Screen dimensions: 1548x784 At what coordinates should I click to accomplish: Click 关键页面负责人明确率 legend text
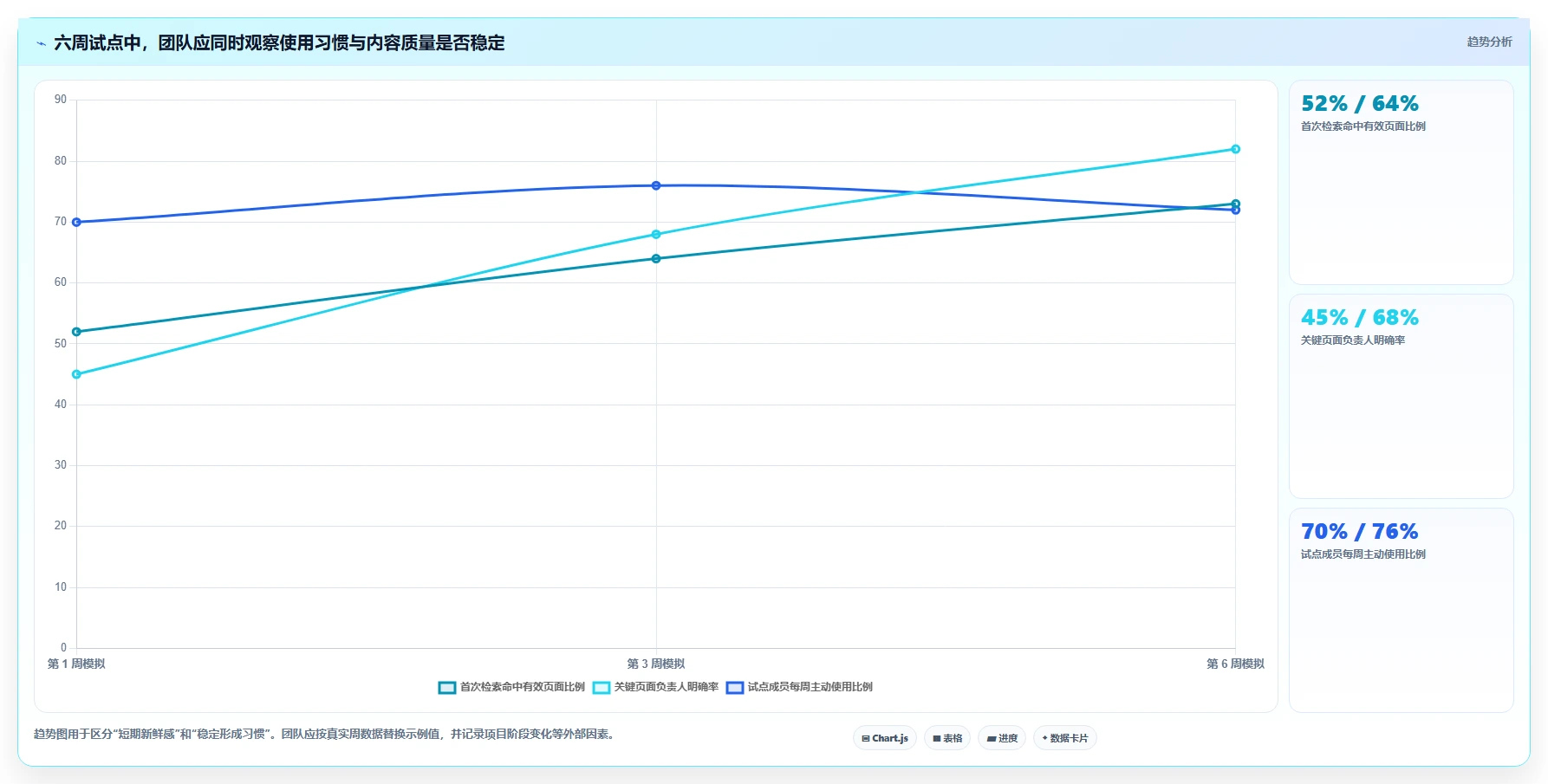667,687
